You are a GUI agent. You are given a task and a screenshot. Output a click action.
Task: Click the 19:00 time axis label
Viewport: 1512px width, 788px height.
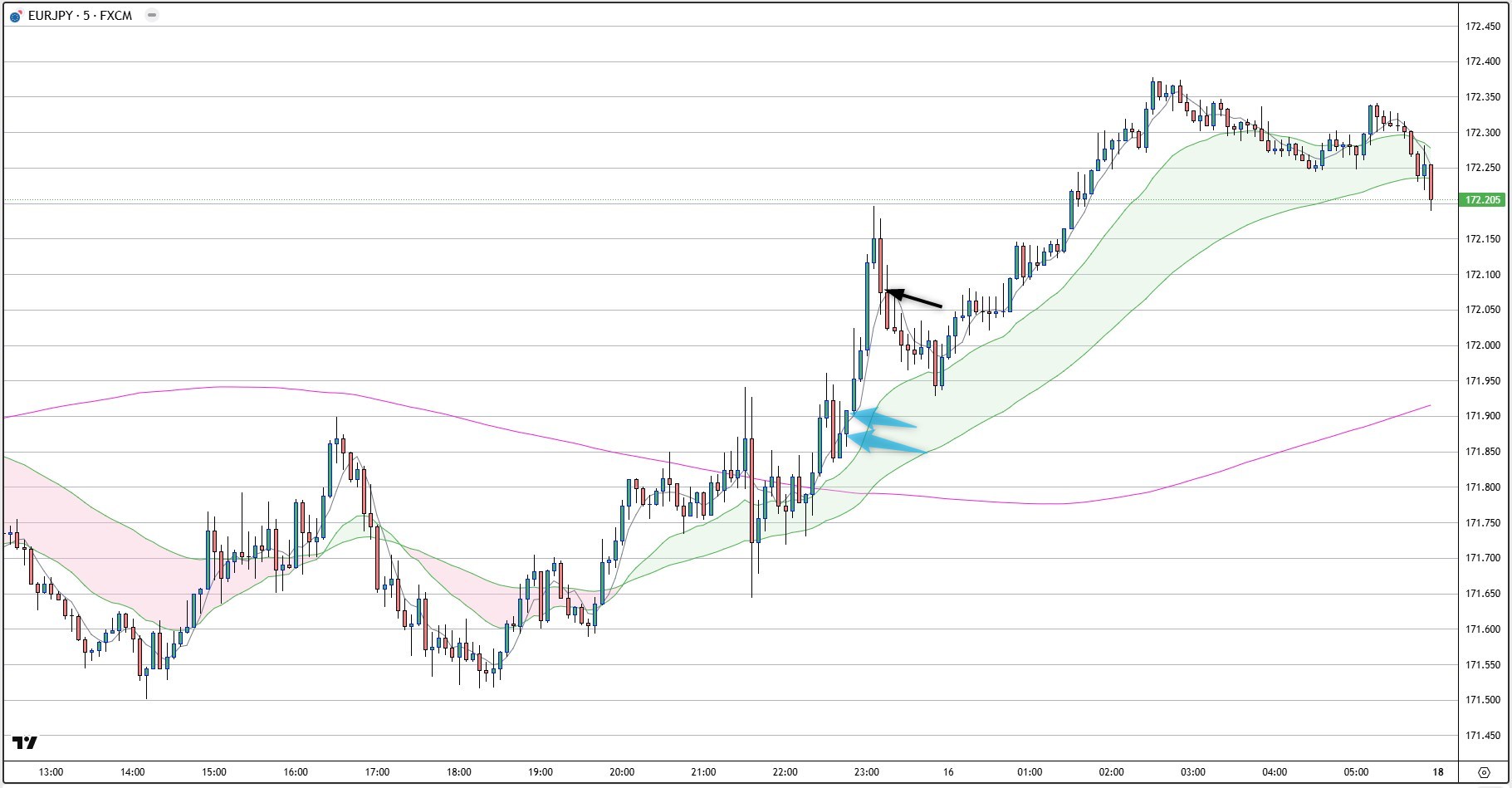click(x=540, y=772)
